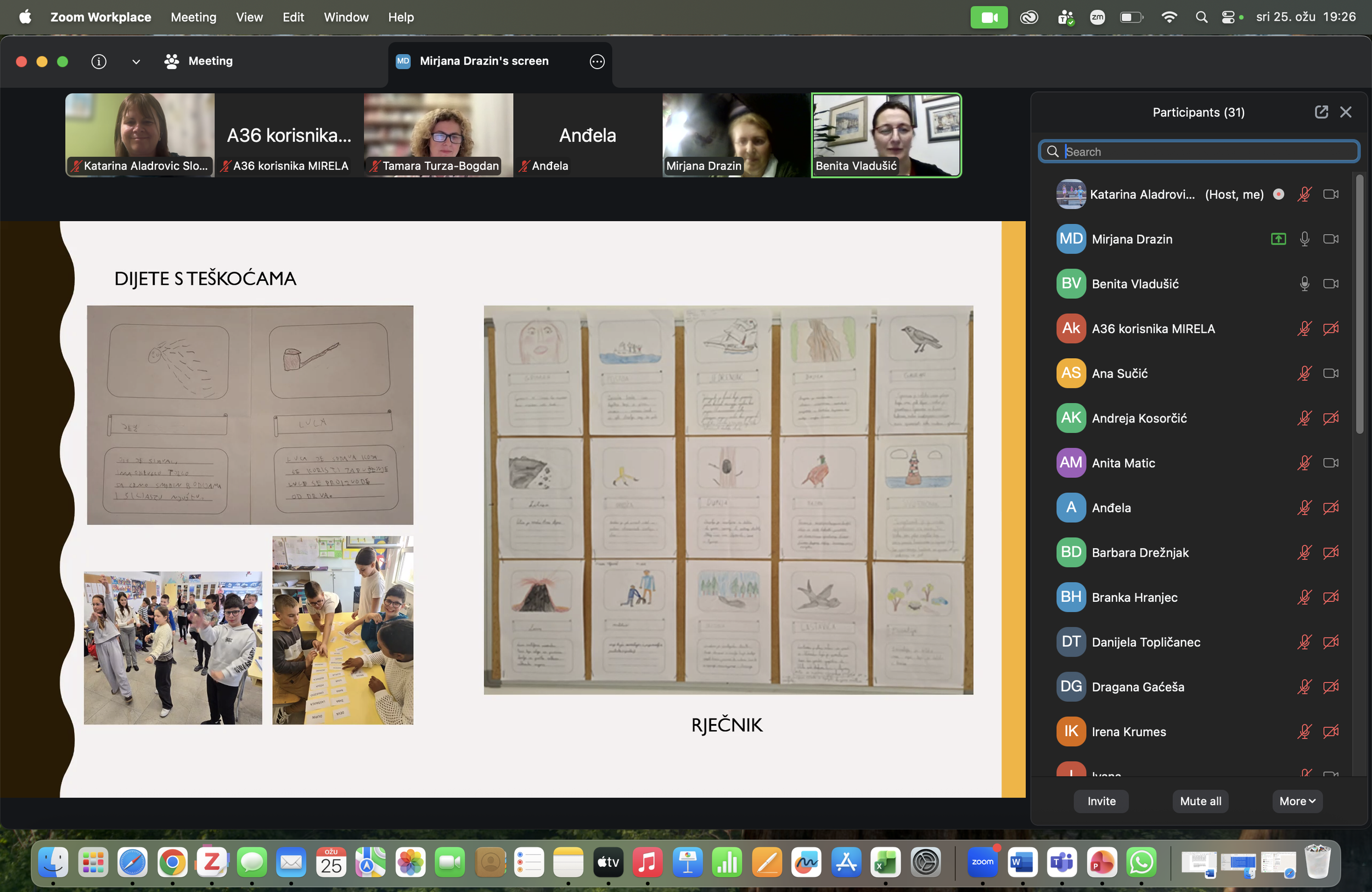Click the Wi-Fi status icon
Image resolution: width=1372 pixels, height=892 pixels.
coord(1169,18)
